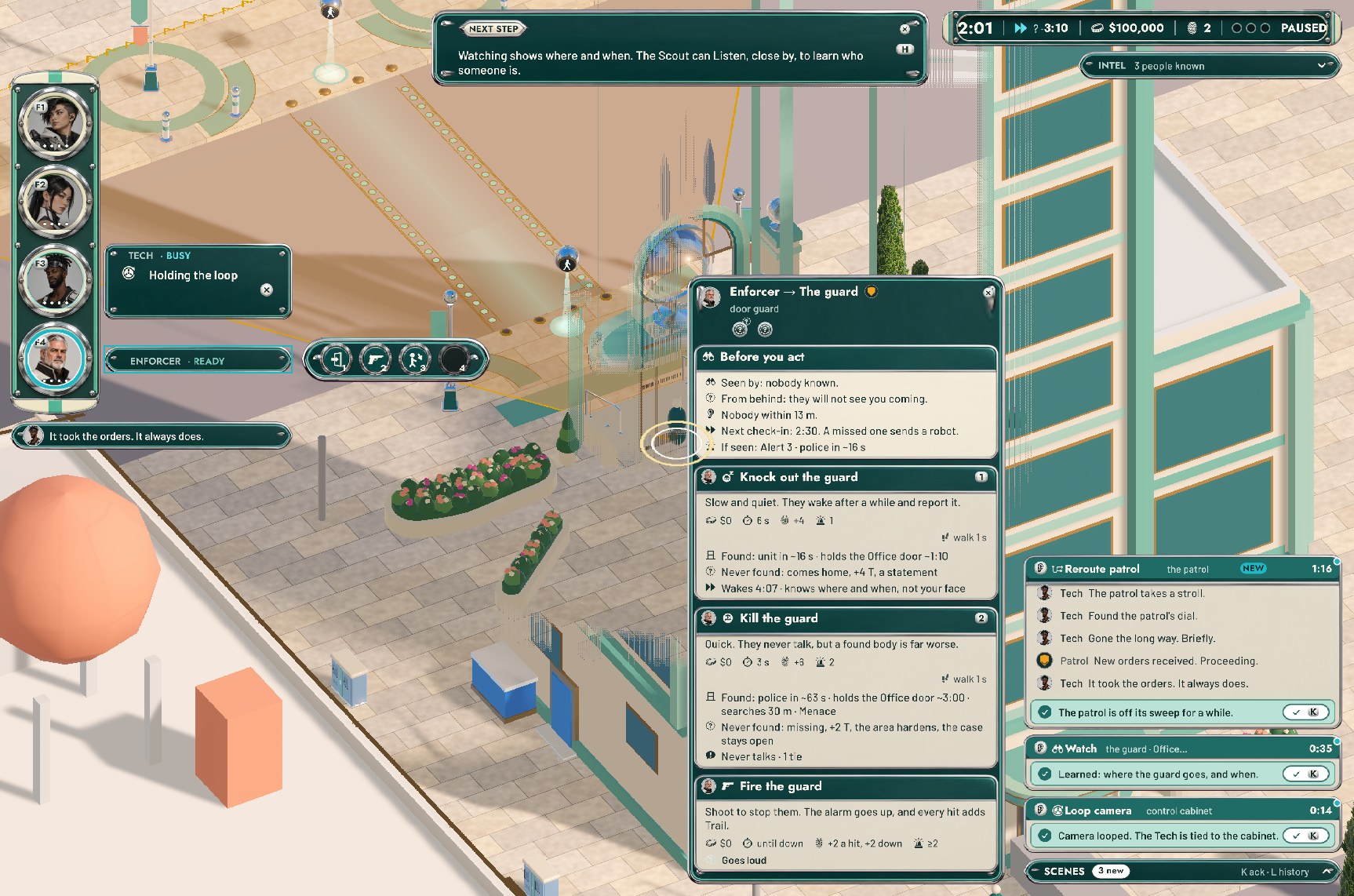Click the Before you act header
This screenshot has height=896, width=1354.
click(x=846, y=357)
